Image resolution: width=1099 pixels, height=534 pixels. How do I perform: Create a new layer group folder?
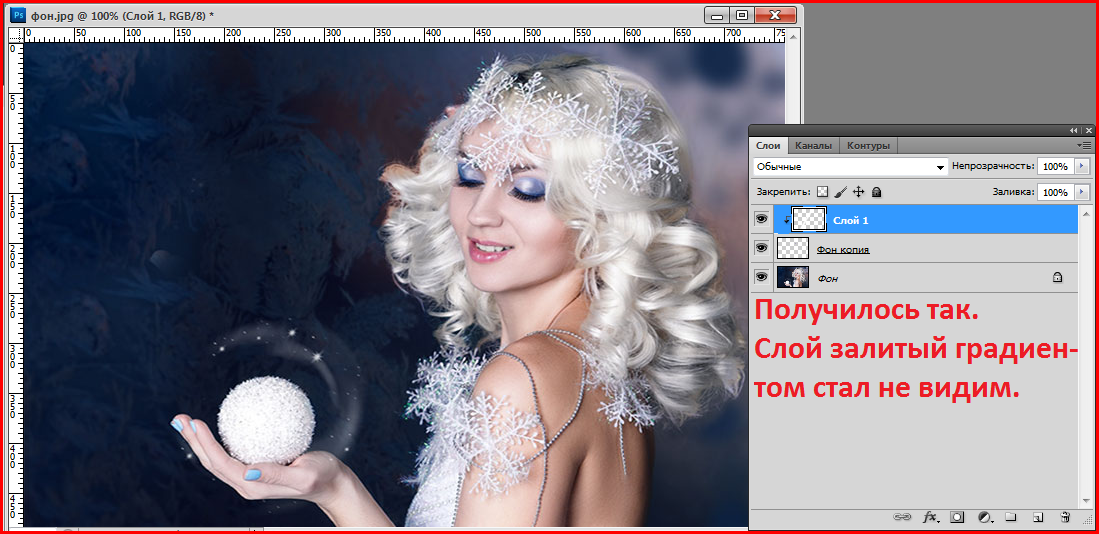(x=1010, y=517)
